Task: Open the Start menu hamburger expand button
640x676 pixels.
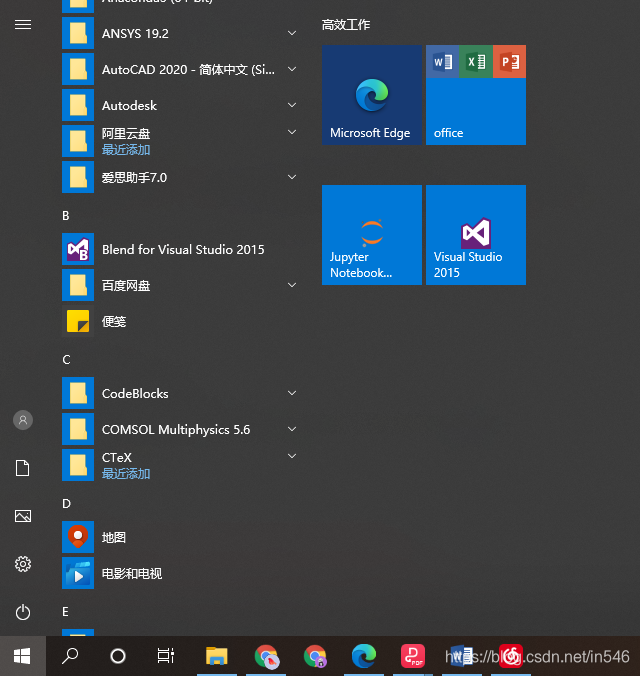Action: (x=23, y=25)
